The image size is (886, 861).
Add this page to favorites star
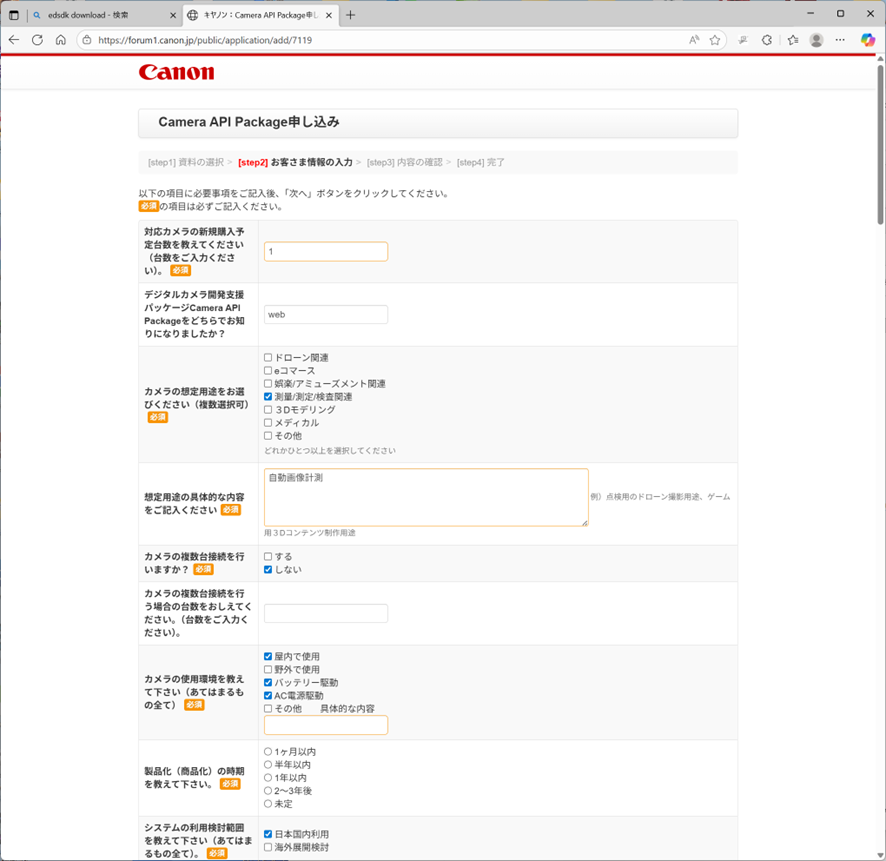coord(715,40)
